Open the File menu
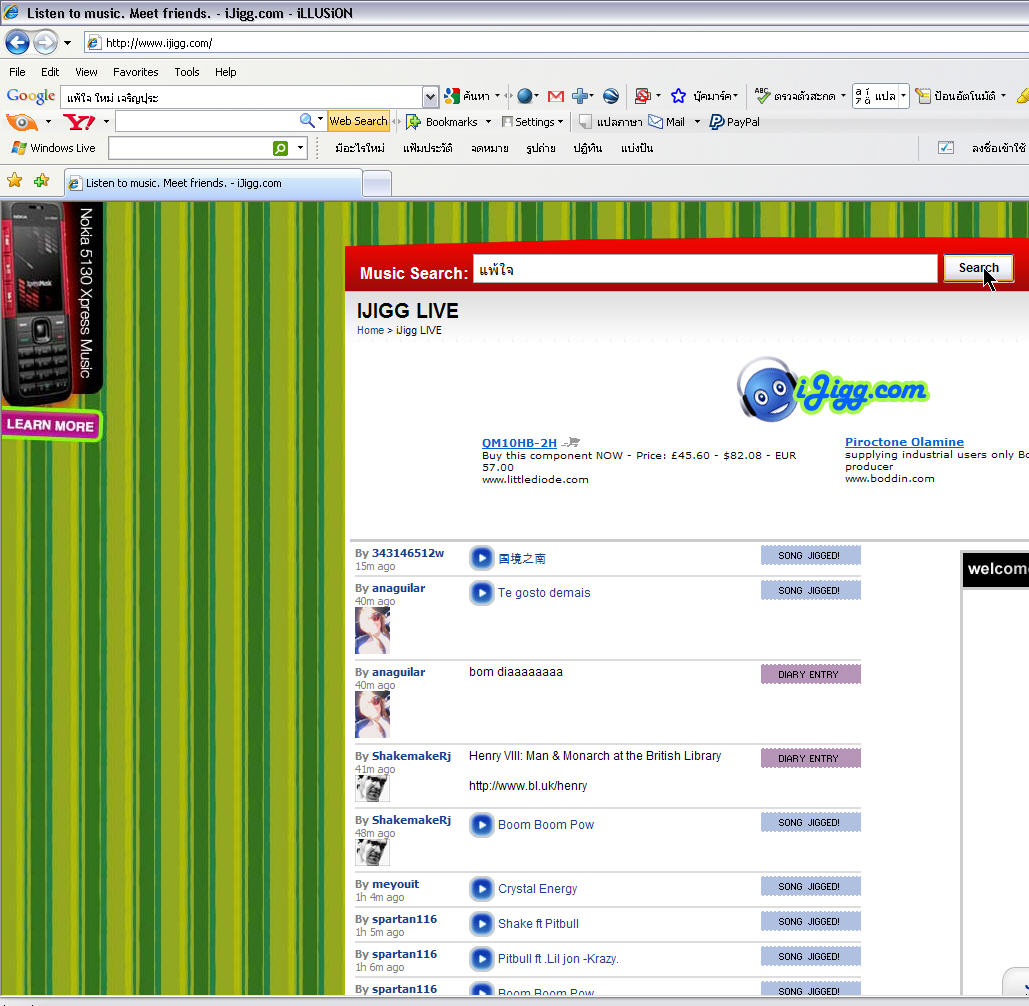The height and width of the screenshot is (1006, 1029). pyautogui.click(x=17, y=72)
